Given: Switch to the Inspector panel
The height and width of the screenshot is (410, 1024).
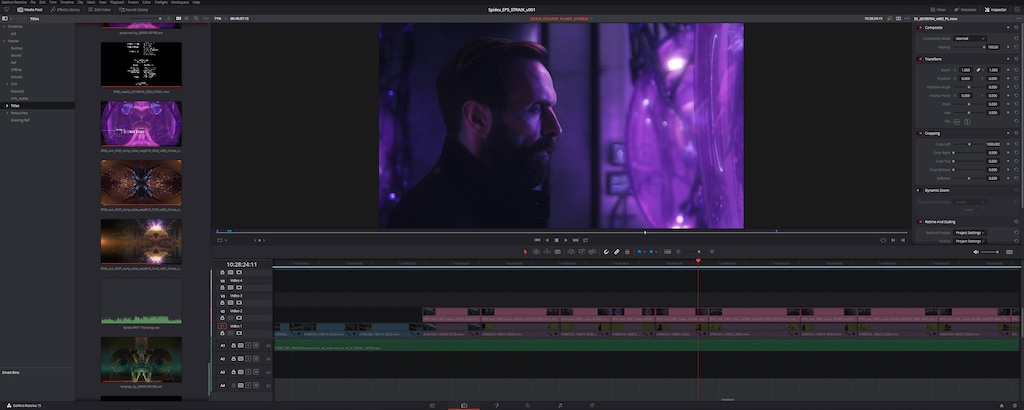Looking at the screenshot, I should (995, 10).
